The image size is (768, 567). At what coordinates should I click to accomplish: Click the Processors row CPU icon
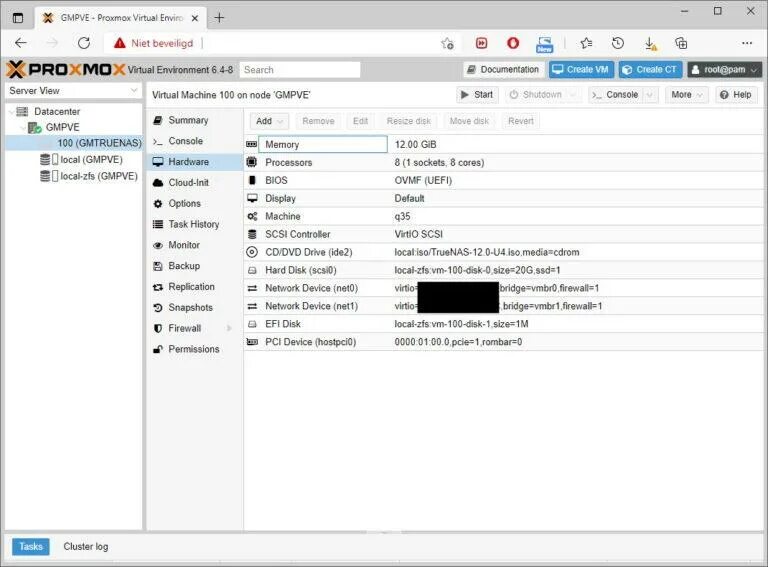coord(251,162)
